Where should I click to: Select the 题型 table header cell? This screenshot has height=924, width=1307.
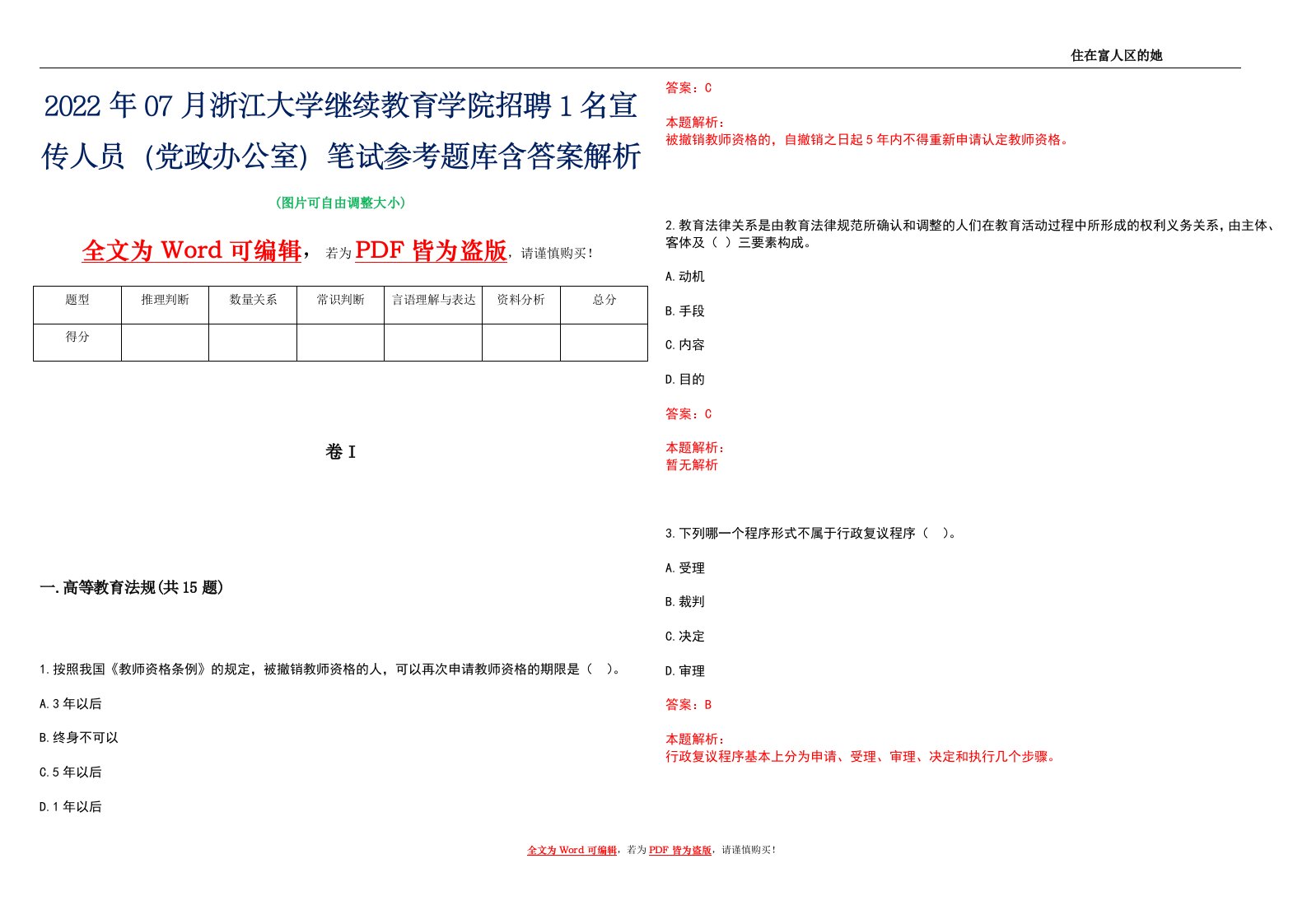click(77, 305)
